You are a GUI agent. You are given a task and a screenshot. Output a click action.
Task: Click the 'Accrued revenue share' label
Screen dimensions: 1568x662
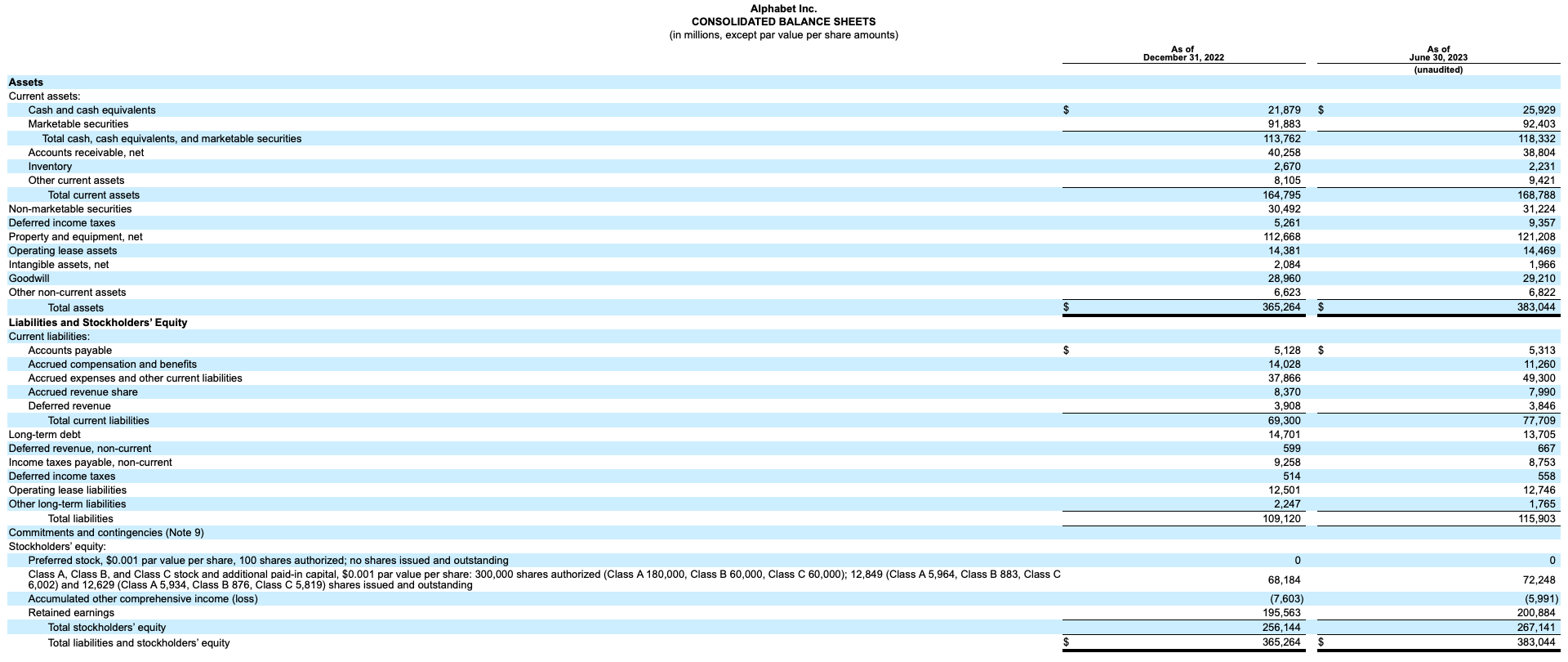82,392
